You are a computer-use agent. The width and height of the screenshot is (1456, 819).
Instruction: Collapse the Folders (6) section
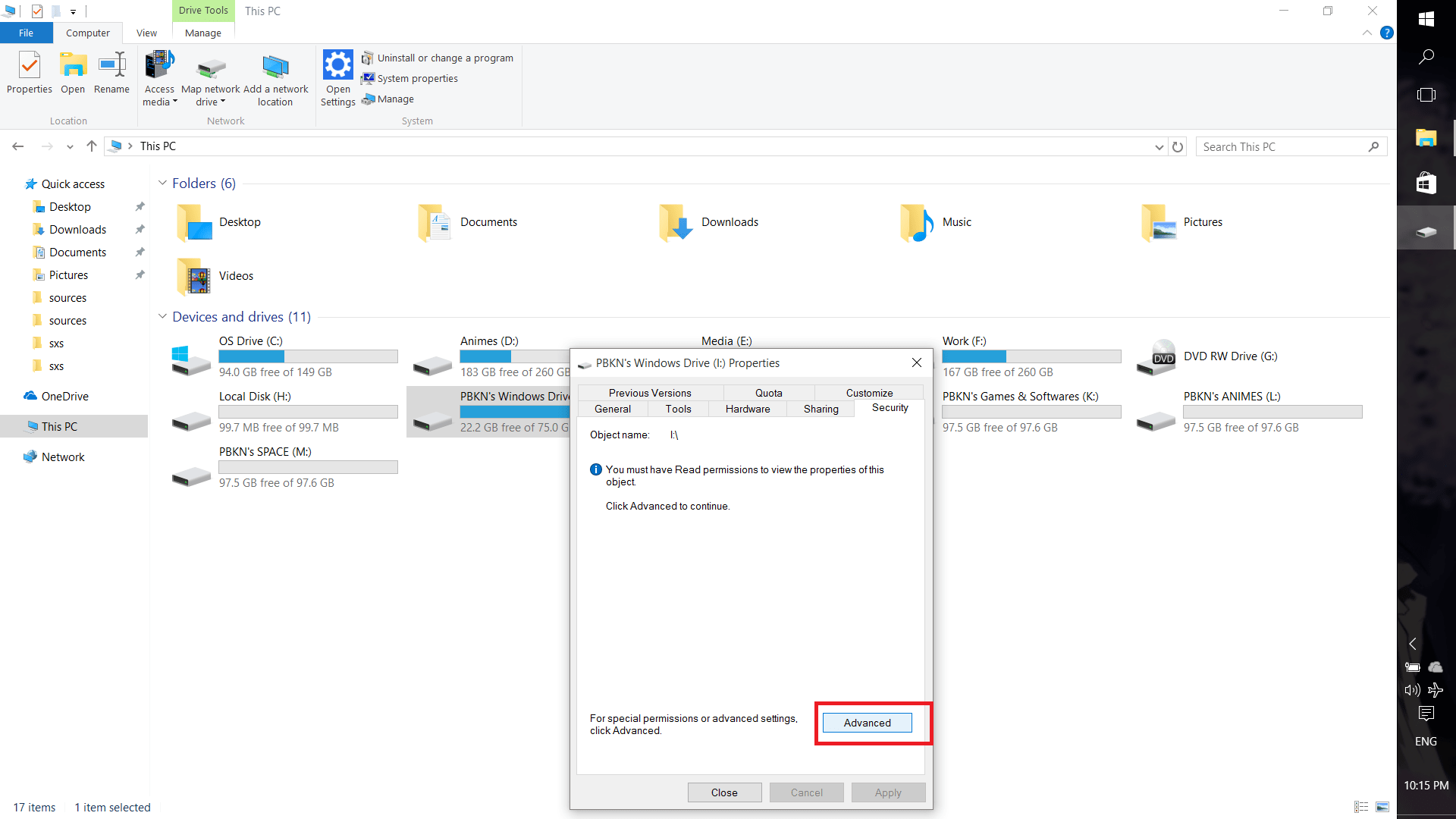[x=162, y=184]
